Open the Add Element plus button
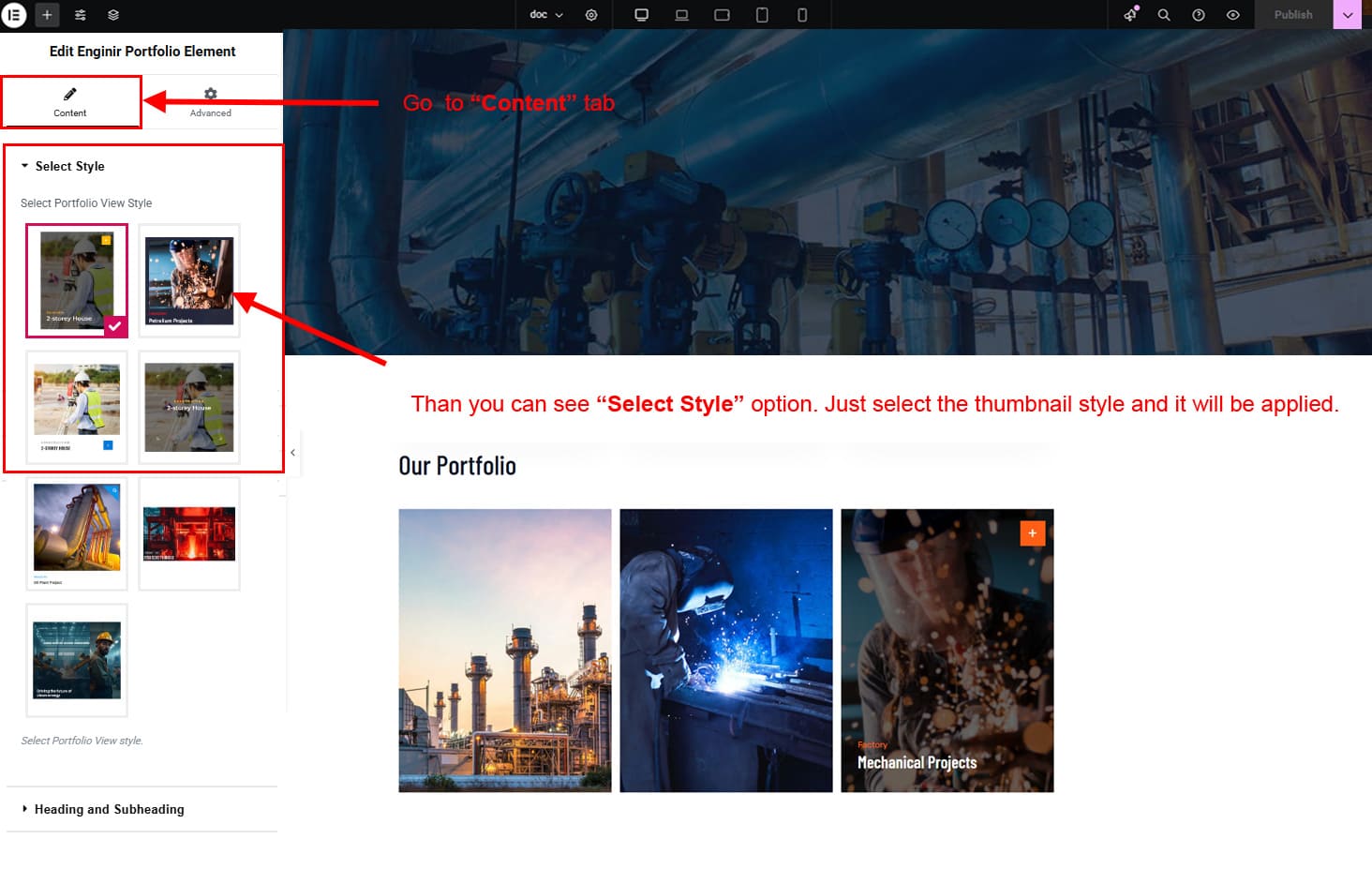The height and width of the screenshot is (884, 1372). (47, 15)
